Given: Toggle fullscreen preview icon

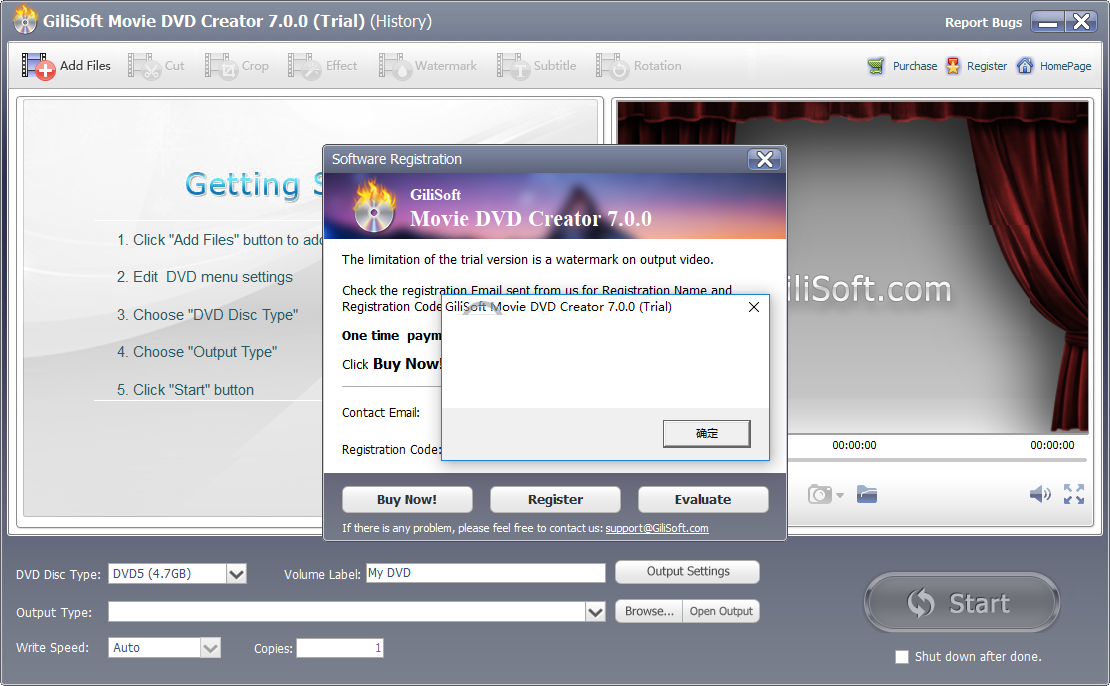Looking at the screenshot, I should click(1074, 494).
